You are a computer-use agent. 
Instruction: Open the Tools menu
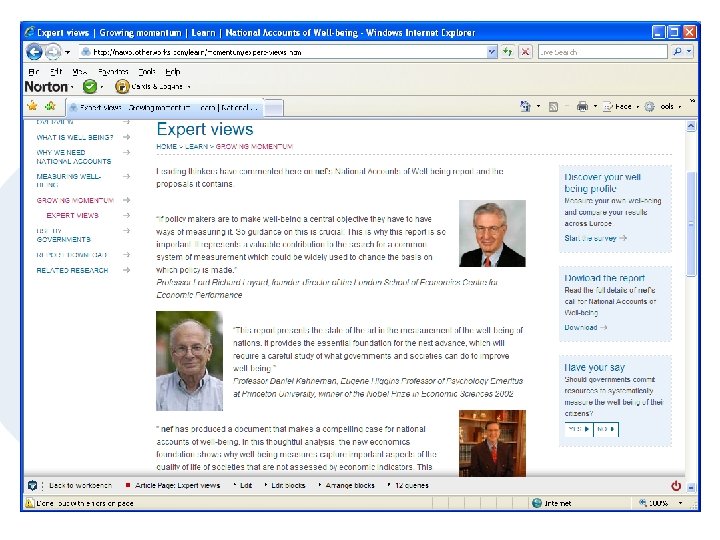point(147,72)
